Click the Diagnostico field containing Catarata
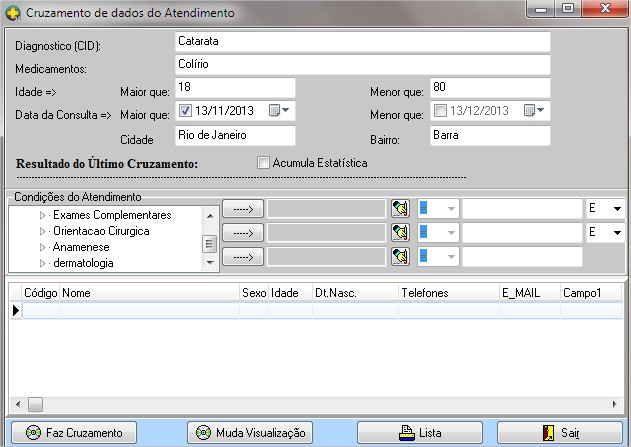Viewport: 631px width, 447px height. click(x=361, y=42)
